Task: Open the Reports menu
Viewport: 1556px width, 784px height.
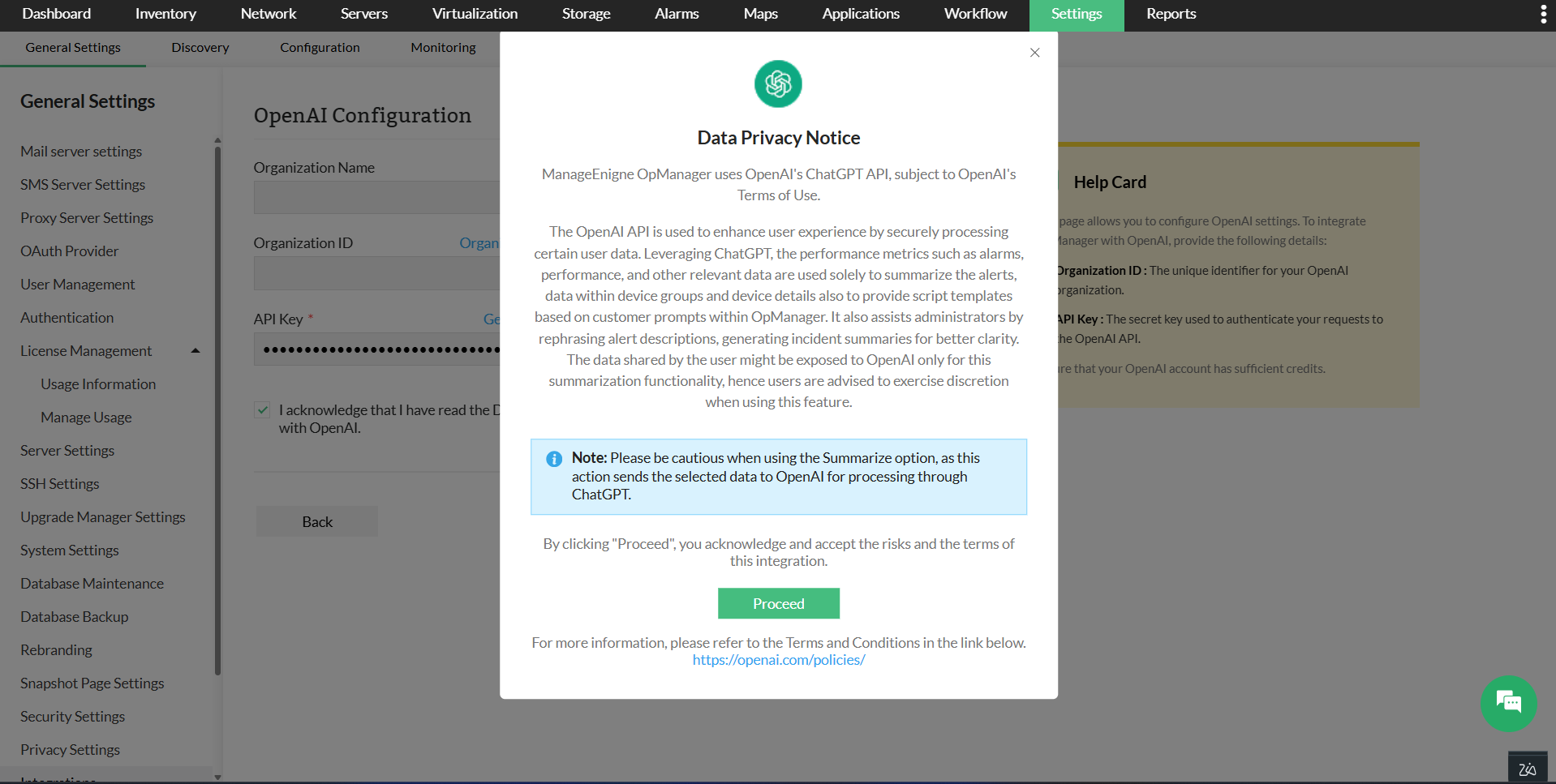Action: (x=1171, y=14)
